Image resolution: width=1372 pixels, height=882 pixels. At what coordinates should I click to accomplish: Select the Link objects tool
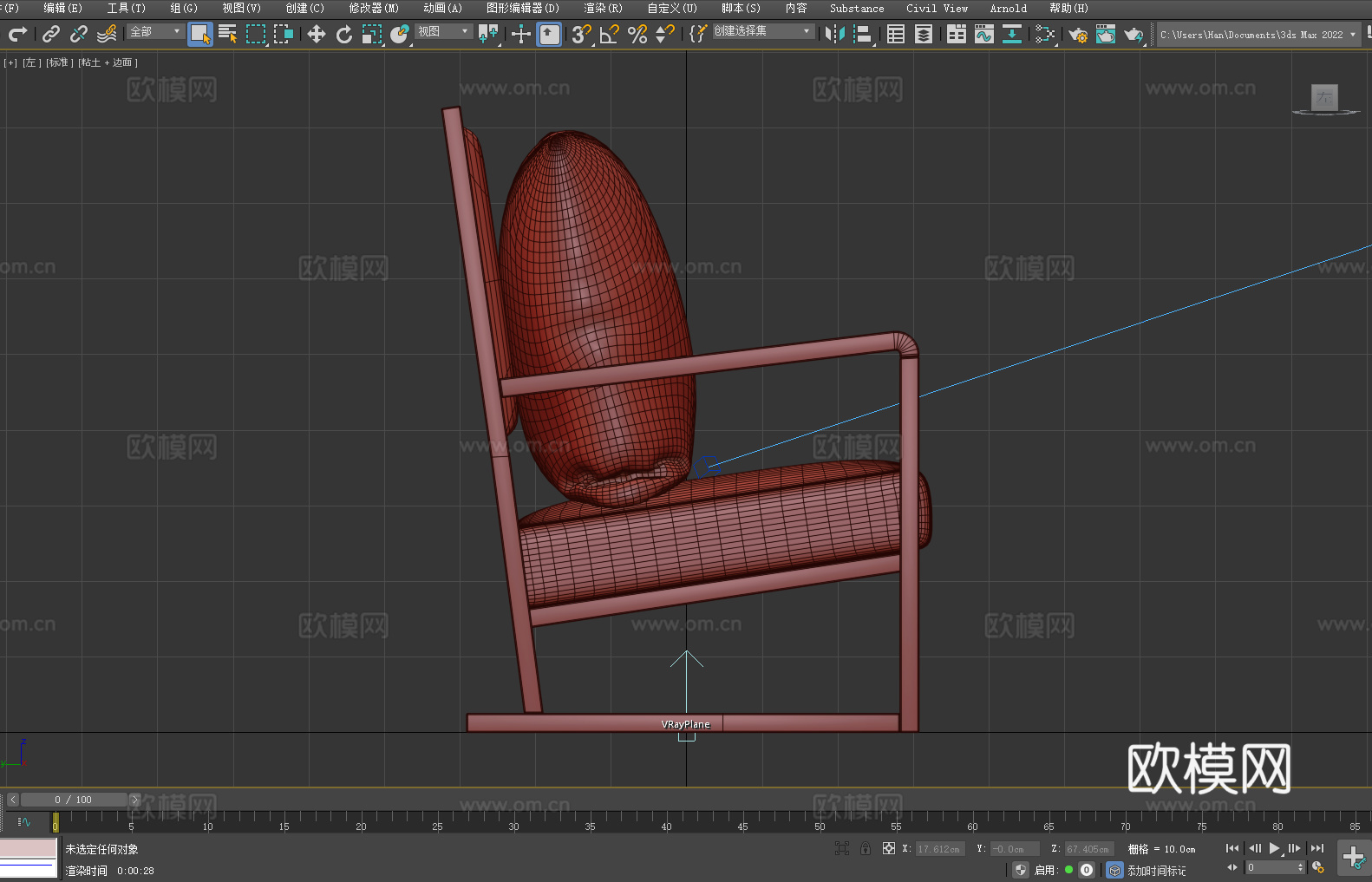click(51, 34)
